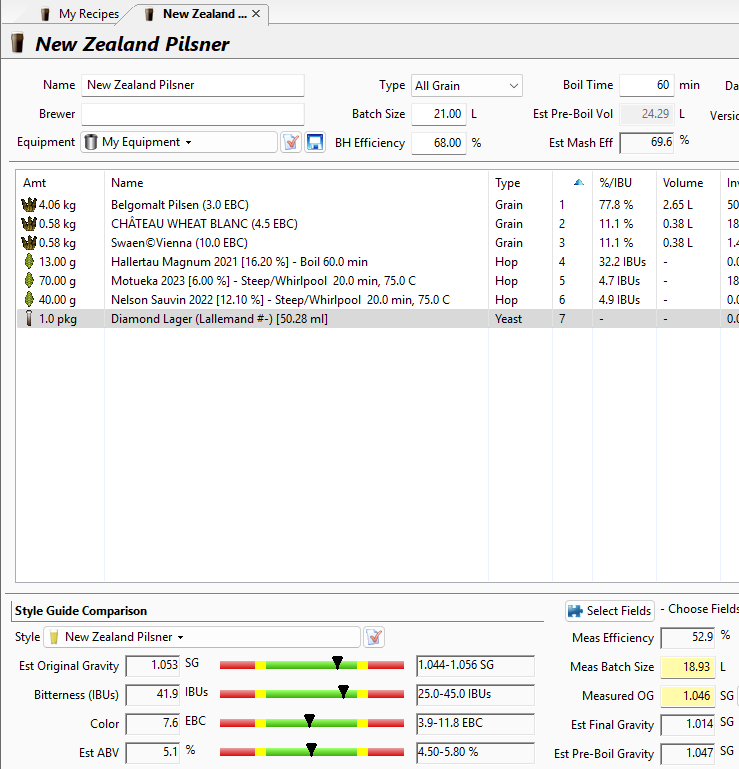Click the Est Original Gravity value 1.053
This screenshot has width=739, height=769.
[153, 666]
